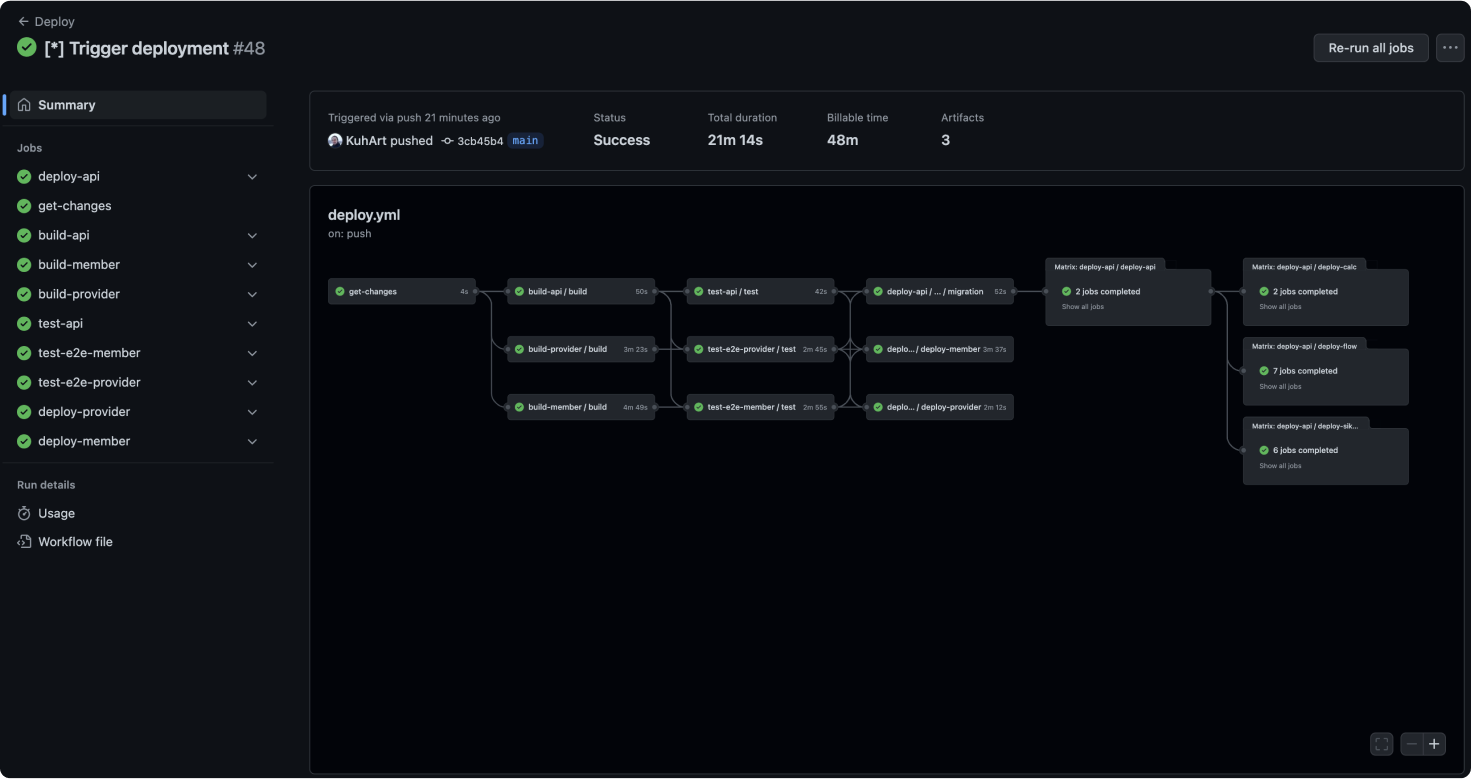Click the Usage stopwatch icon
The image size is (1471, 779).
pyautogui.click(x=24, y=513)
